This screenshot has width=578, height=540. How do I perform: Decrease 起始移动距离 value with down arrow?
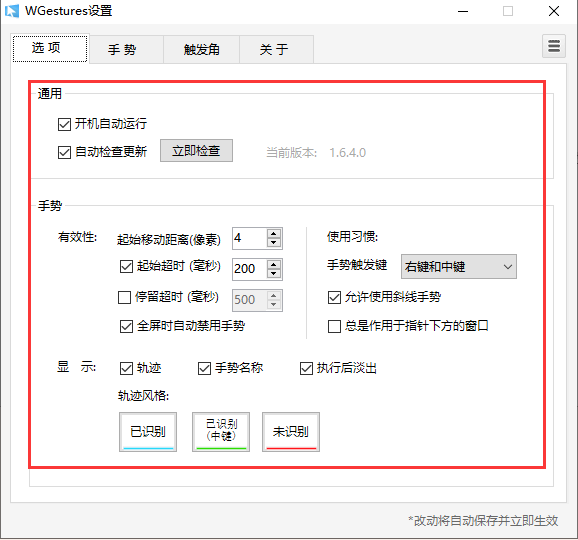click(274, 243)
